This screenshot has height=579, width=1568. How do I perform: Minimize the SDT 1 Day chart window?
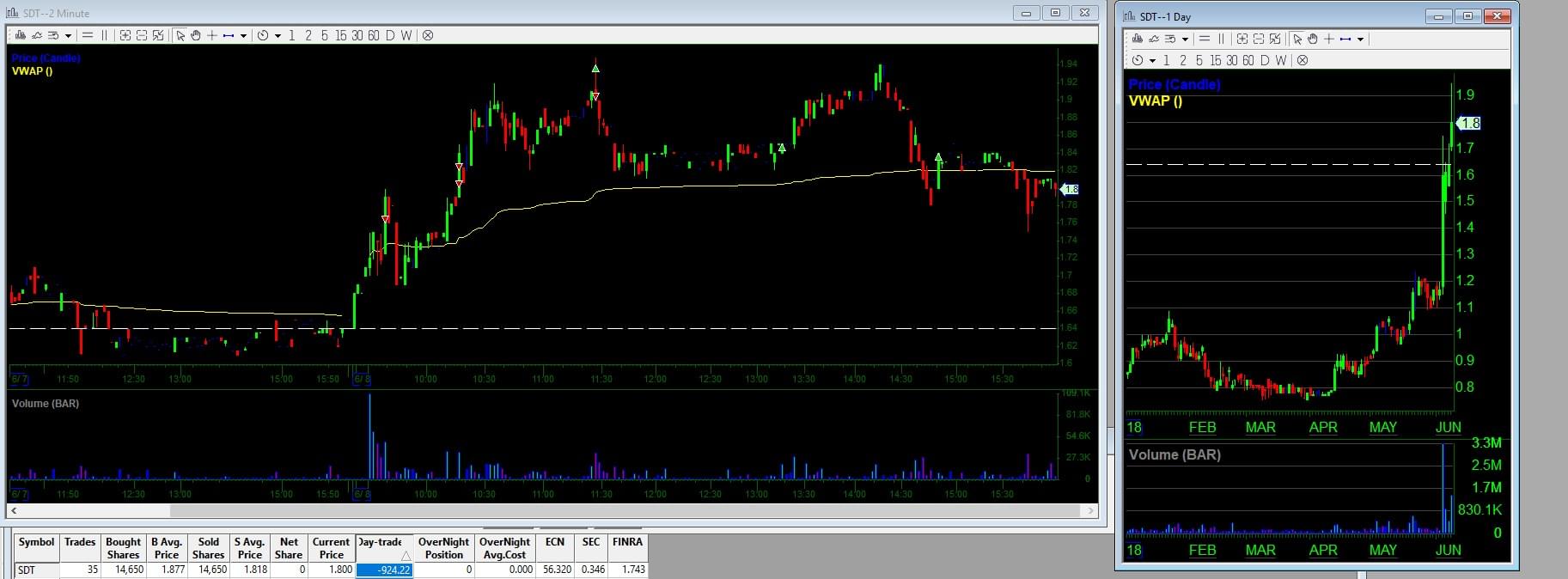tap(1439, 16)
